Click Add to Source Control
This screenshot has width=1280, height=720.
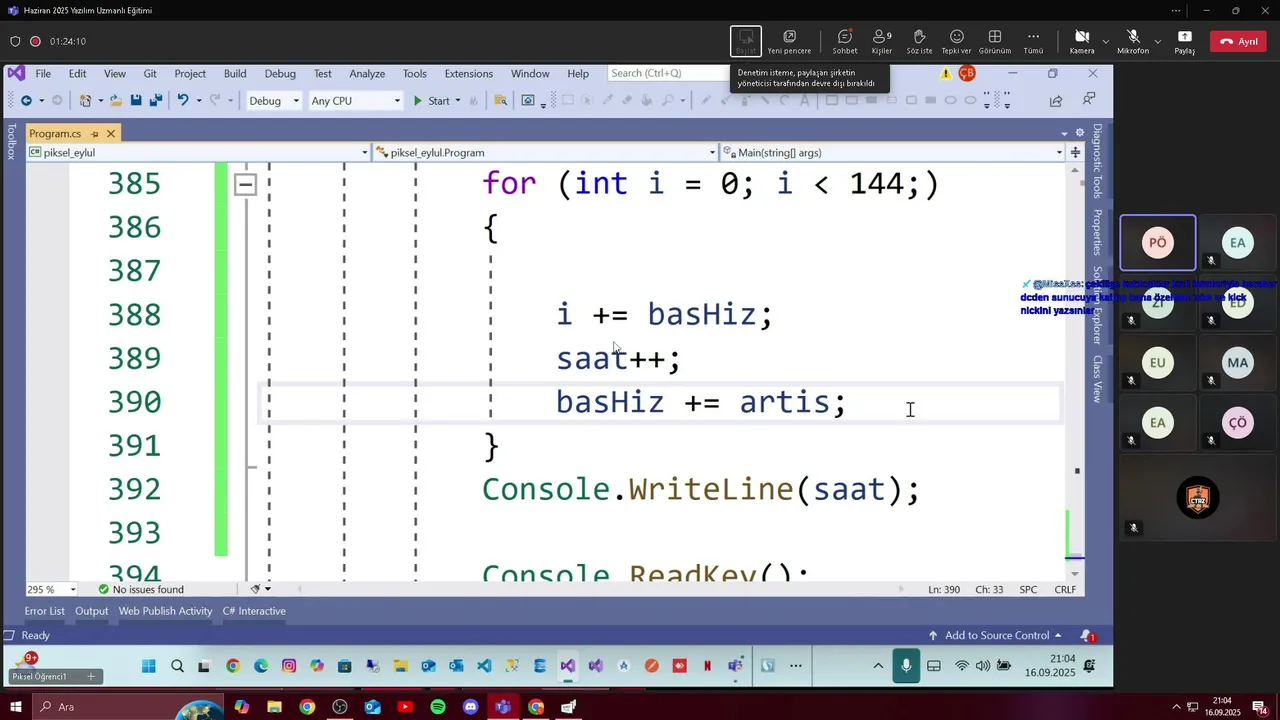995,635
